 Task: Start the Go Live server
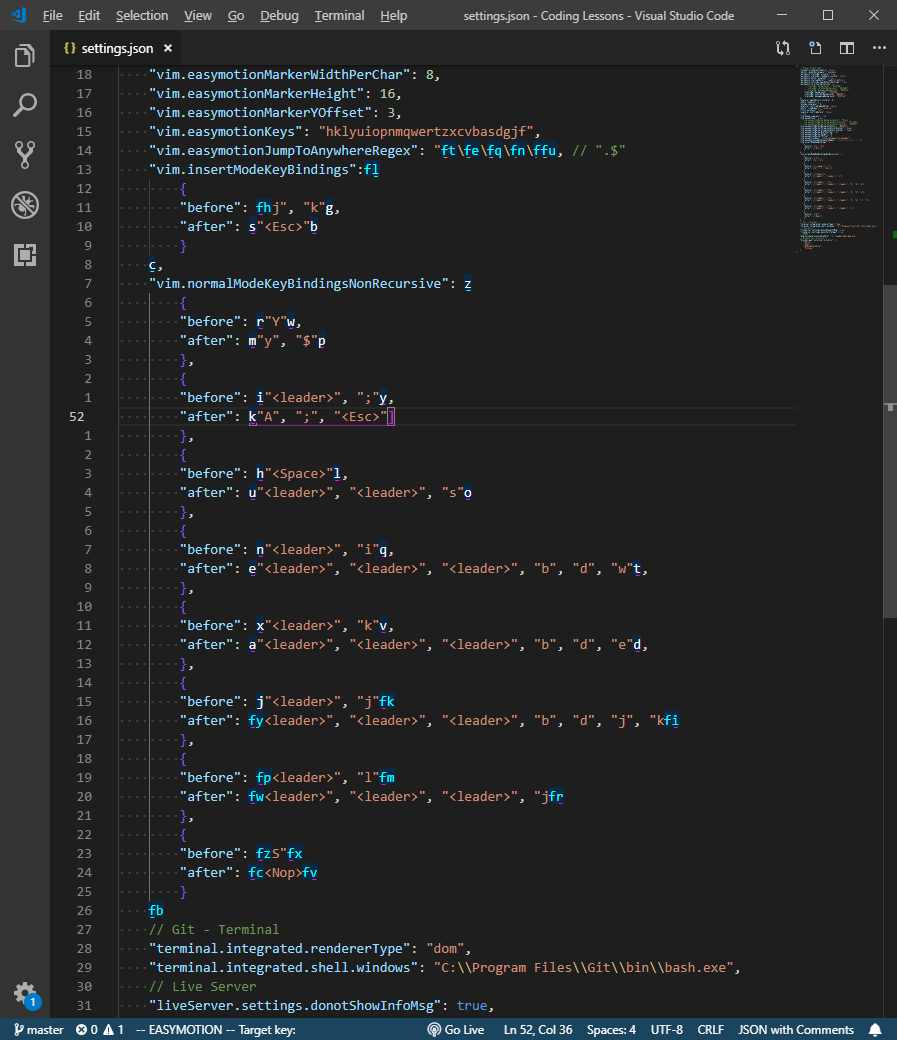pyautogui.click(x=456, y=1029)
